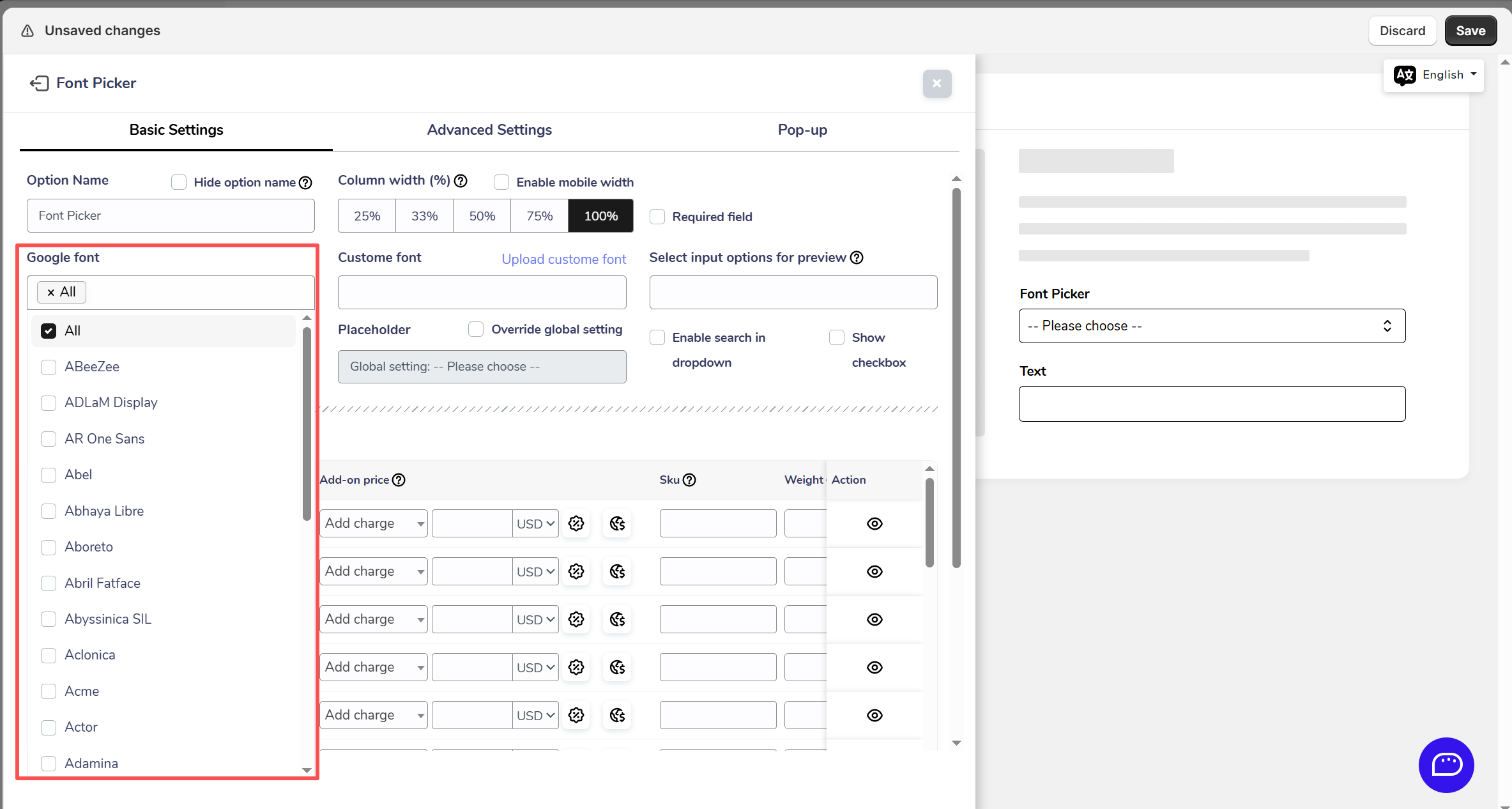This screenshot has height=809, width=1512.
Task: Click currency globe icon in second add-on row
Action: pos(617,571)
